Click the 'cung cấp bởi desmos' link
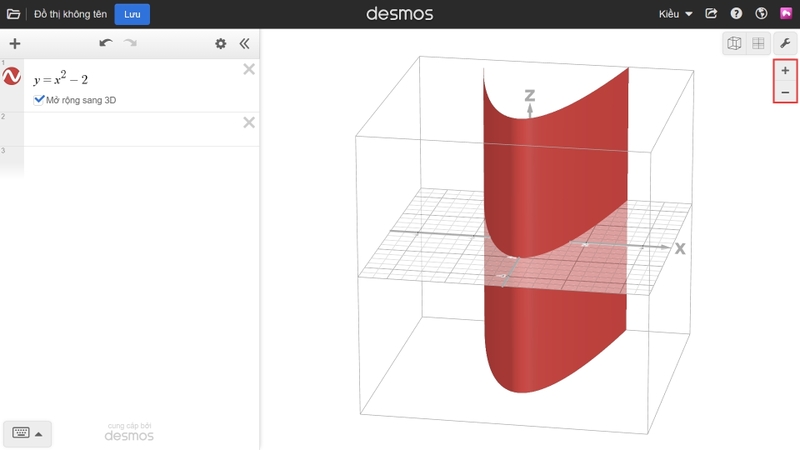This screenshot has width=800, height=450. 129,432
